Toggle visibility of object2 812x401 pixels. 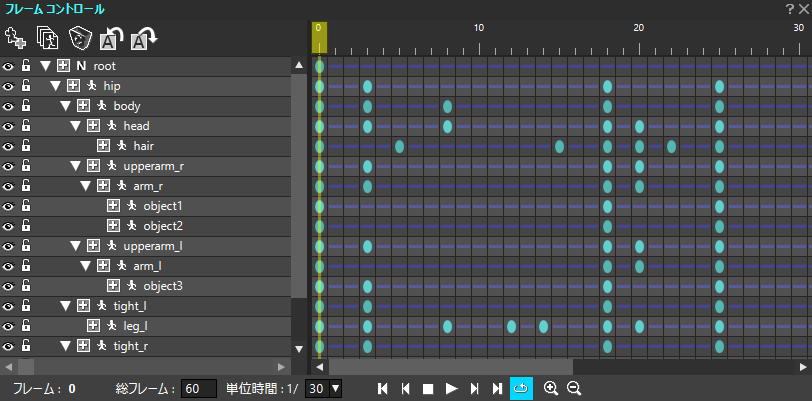(8, 226)
